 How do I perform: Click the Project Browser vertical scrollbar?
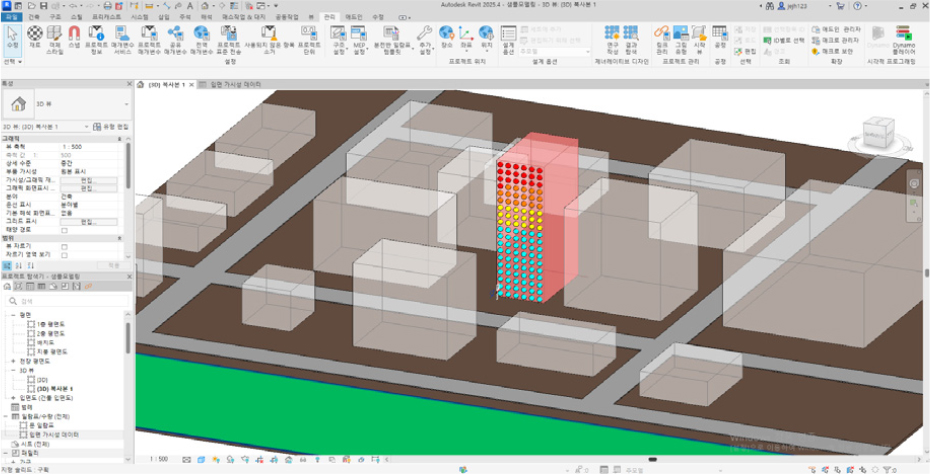(128, 338)
